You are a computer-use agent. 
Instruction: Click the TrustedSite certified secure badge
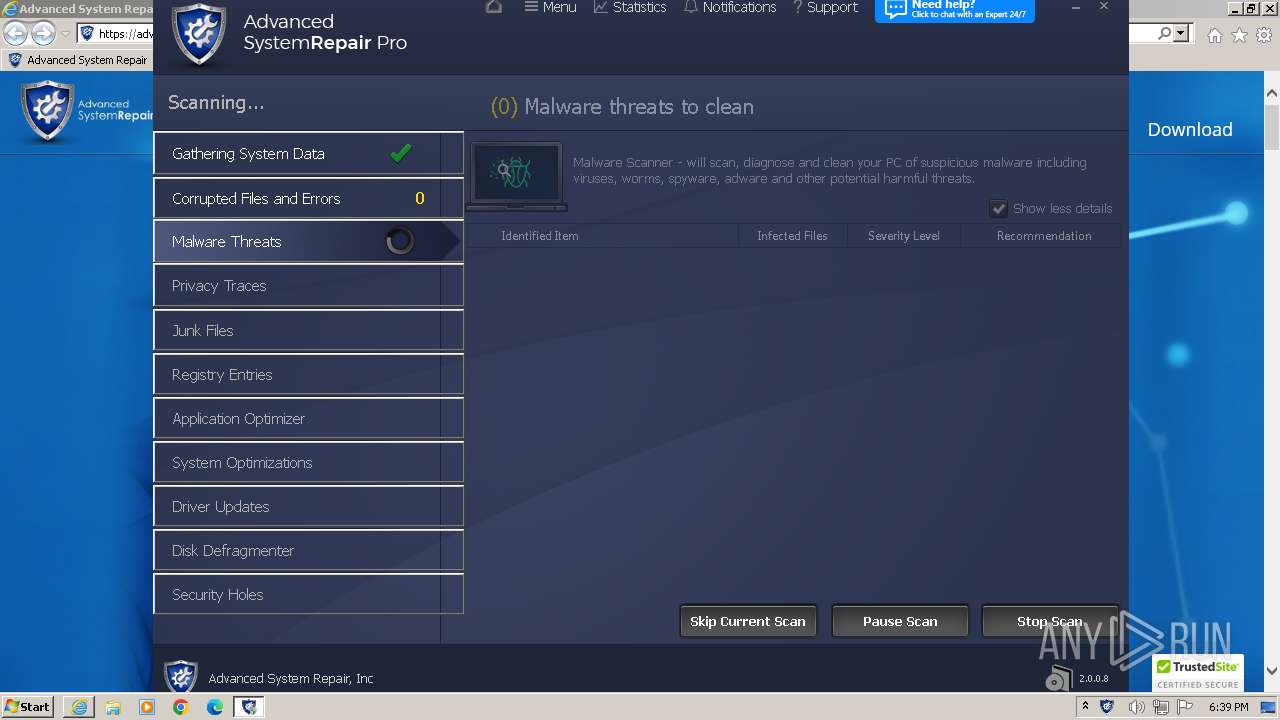pyautogui.click(x=1198, y=674)
